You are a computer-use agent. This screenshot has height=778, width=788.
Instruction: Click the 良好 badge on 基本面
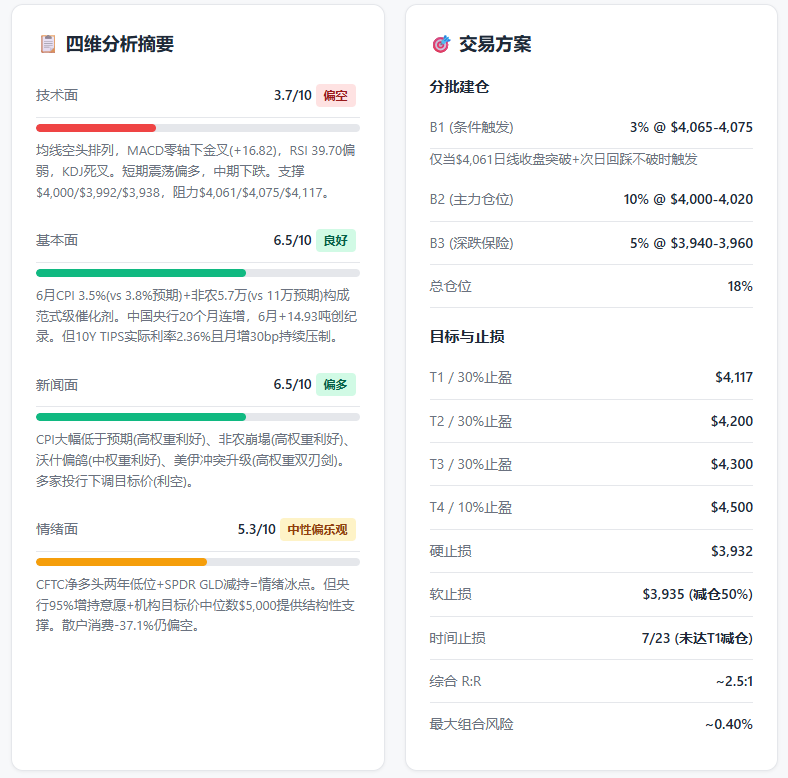(336, 240)
